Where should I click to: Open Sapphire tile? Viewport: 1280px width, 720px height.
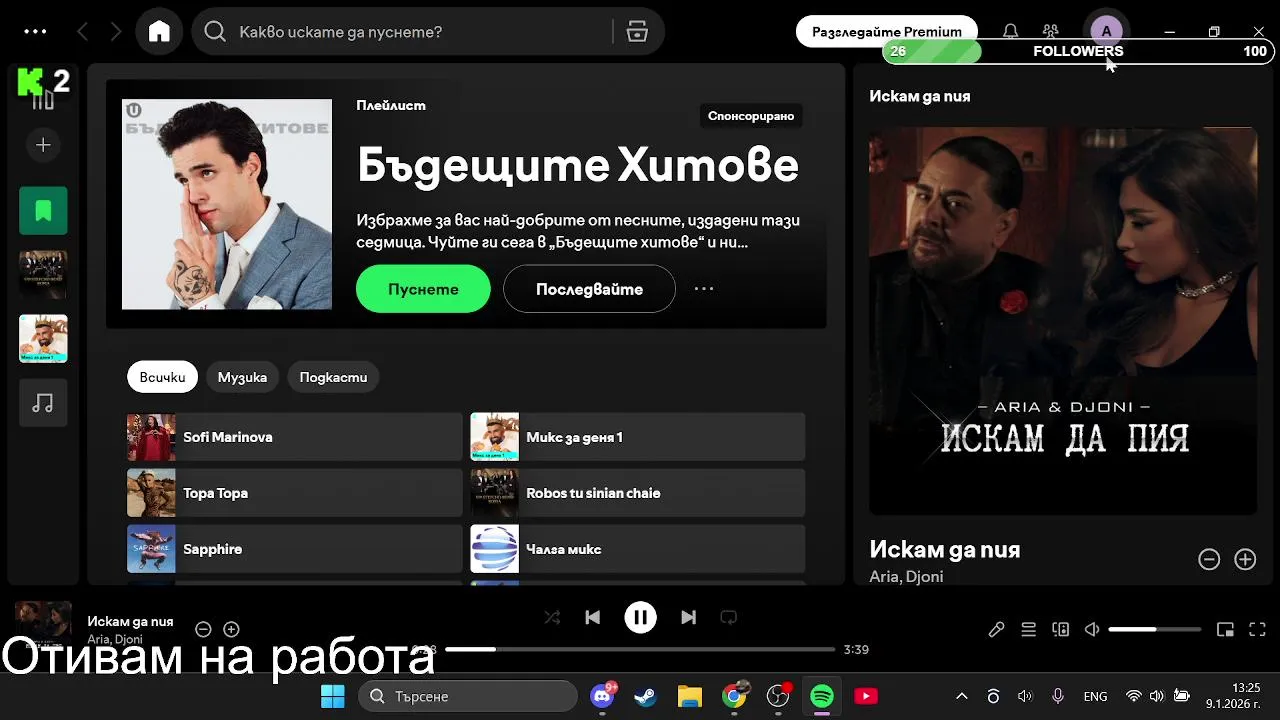coord(294,549)
